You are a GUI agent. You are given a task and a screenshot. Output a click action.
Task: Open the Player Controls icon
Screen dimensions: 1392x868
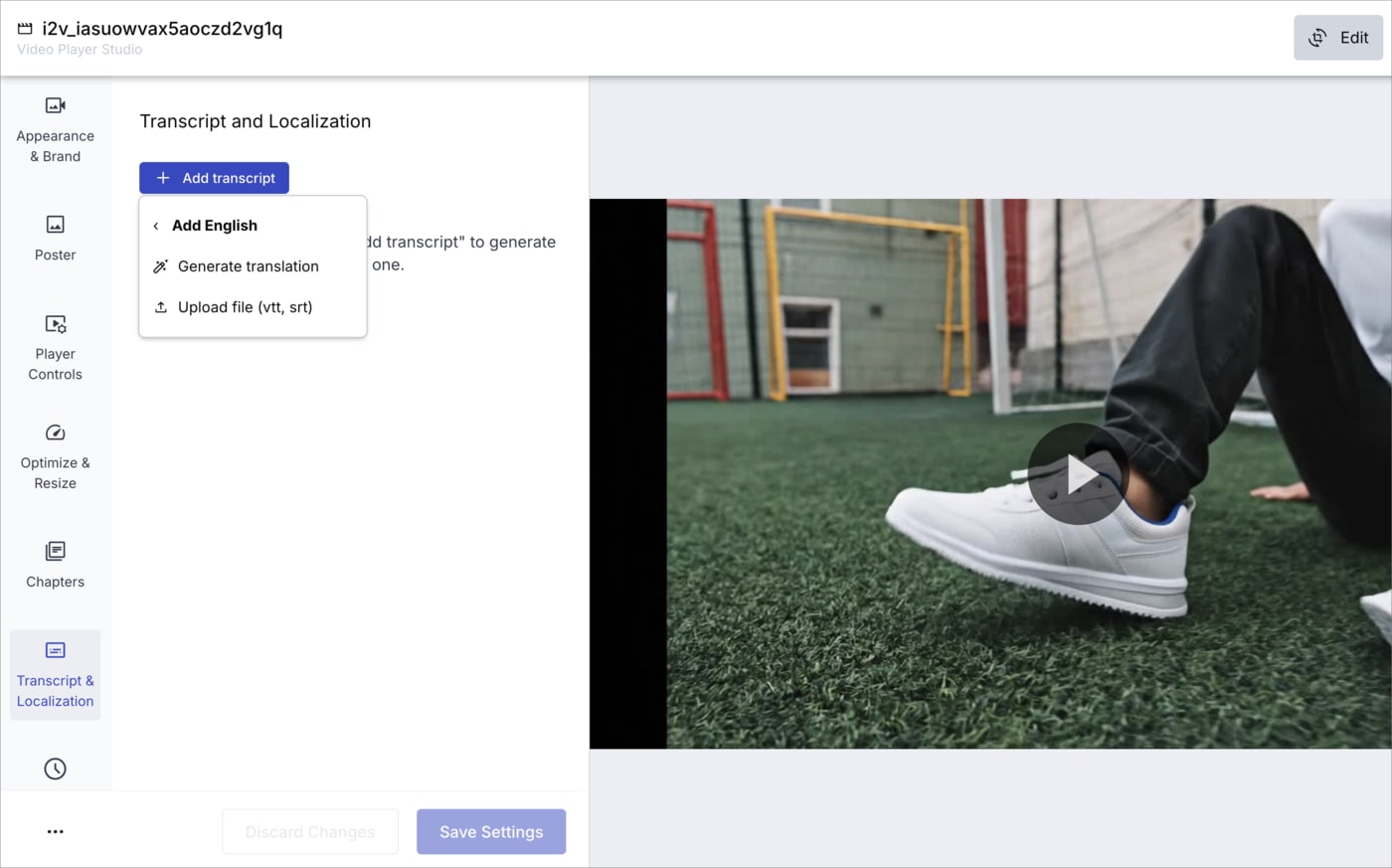point(56,324)
